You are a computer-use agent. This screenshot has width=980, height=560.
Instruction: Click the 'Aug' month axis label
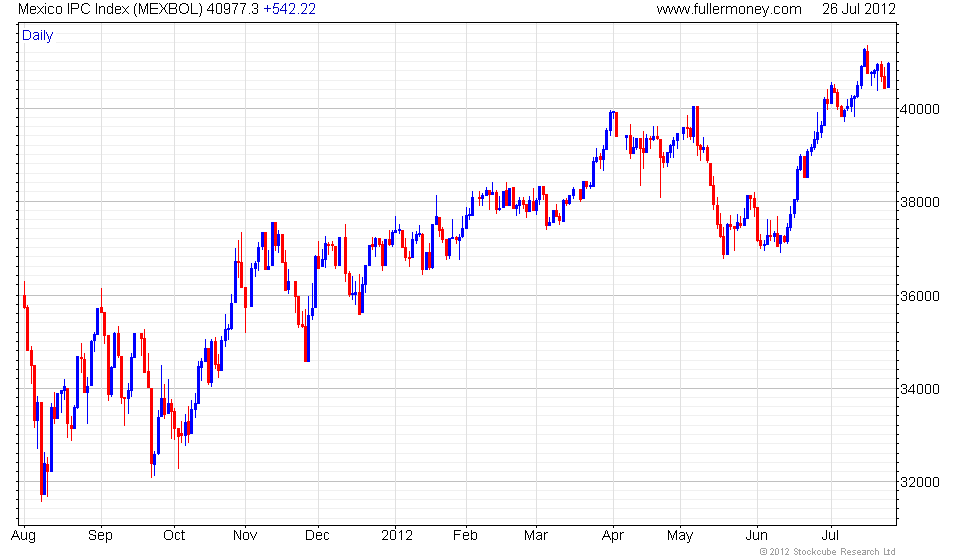[24, 536]
